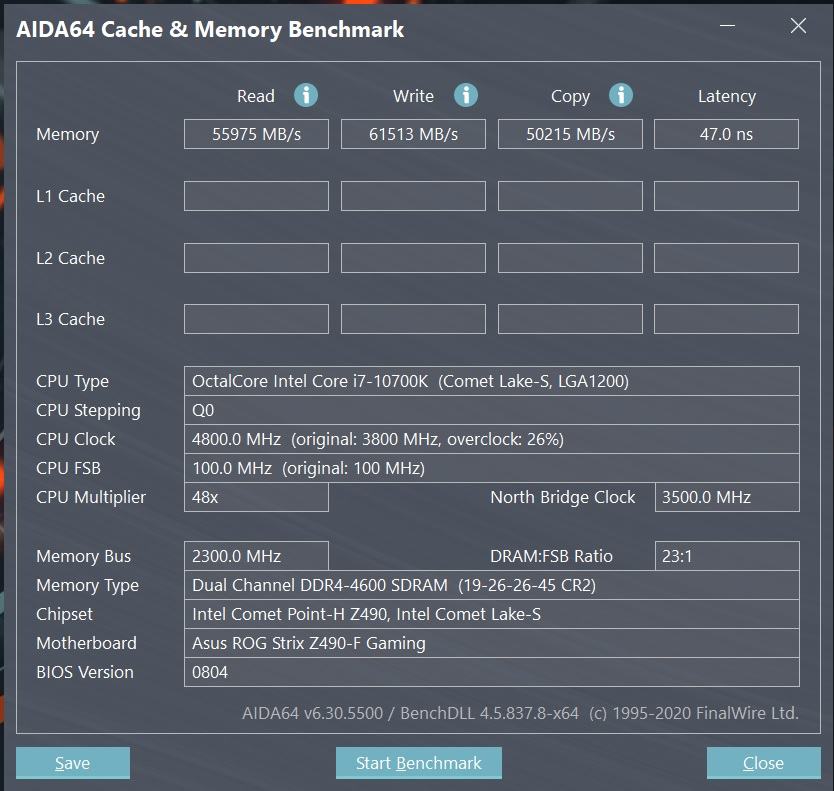Click Memory Bus value 2300.0 MHz

point(256,556)
